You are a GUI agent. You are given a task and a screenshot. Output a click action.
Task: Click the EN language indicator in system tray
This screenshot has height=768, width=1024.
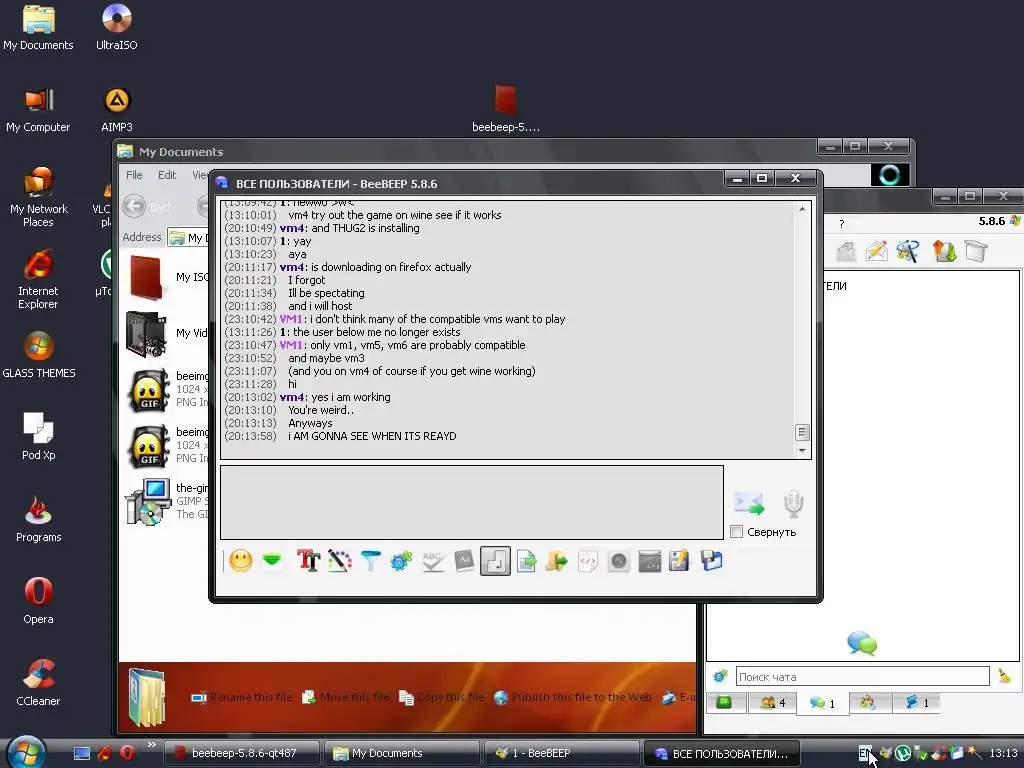click(x=865, y=753)
